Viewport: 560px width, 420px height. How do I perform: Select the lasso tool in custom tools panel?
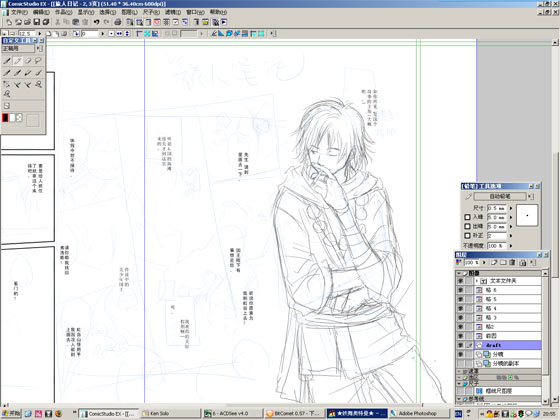[x=38, y=61]
